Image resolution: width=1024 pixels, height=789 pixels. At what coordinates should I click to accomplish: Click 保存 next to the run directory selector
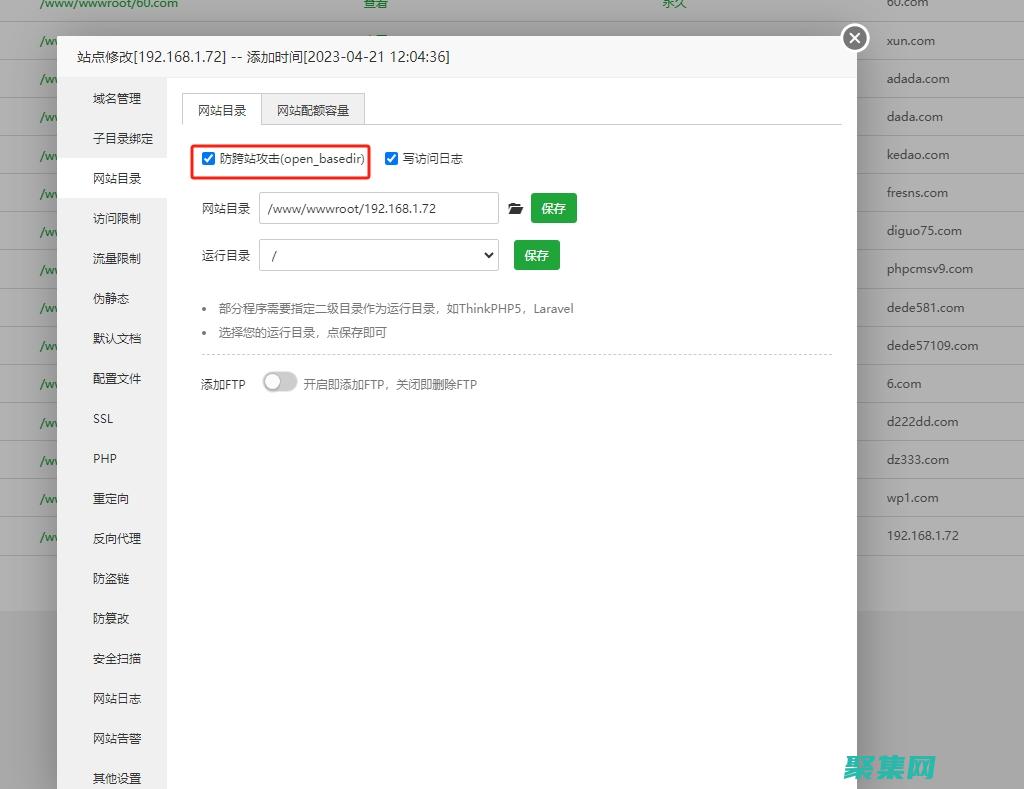[x=537, y=255]
